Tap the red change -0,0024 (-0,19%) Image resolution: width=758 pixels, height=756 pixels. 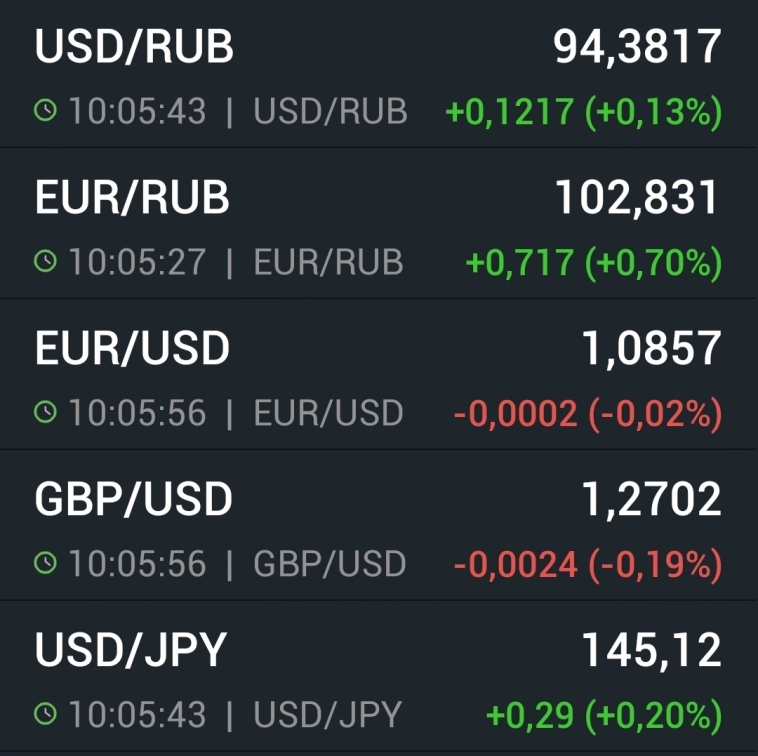587,565
